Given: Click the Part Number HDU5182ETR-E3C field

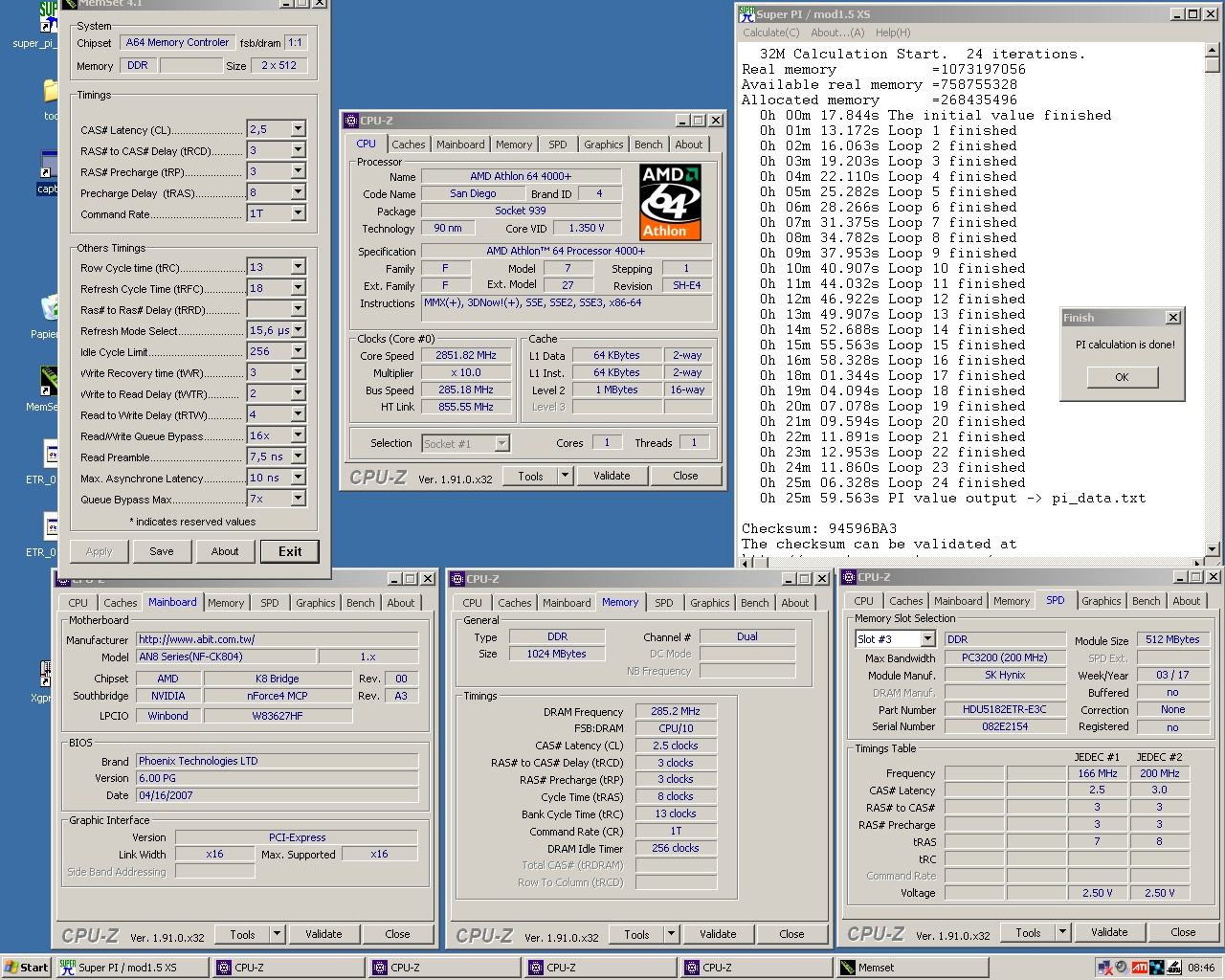Looking at the screenshot, I should 1004,710.
